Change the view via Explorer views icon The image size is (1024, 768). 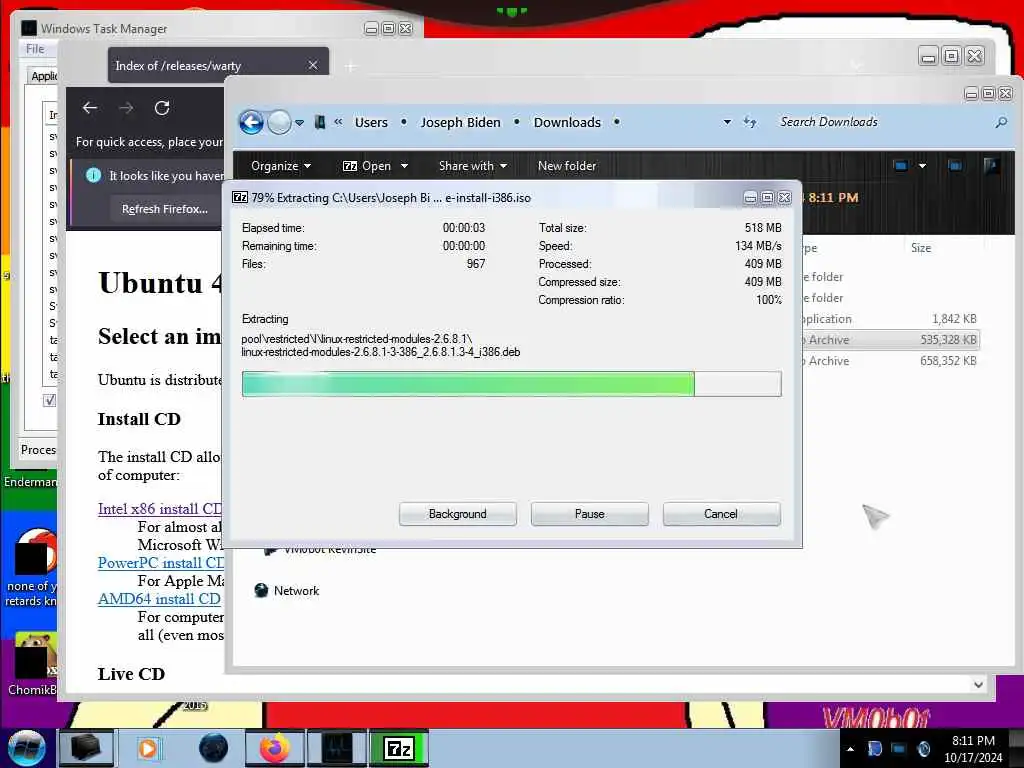coord(901,166)
